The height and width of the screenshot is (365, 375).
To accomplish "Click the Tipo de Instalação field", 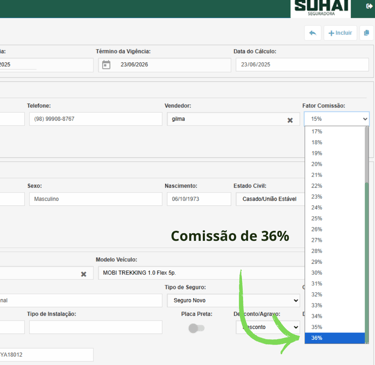I will coord(96,327).
